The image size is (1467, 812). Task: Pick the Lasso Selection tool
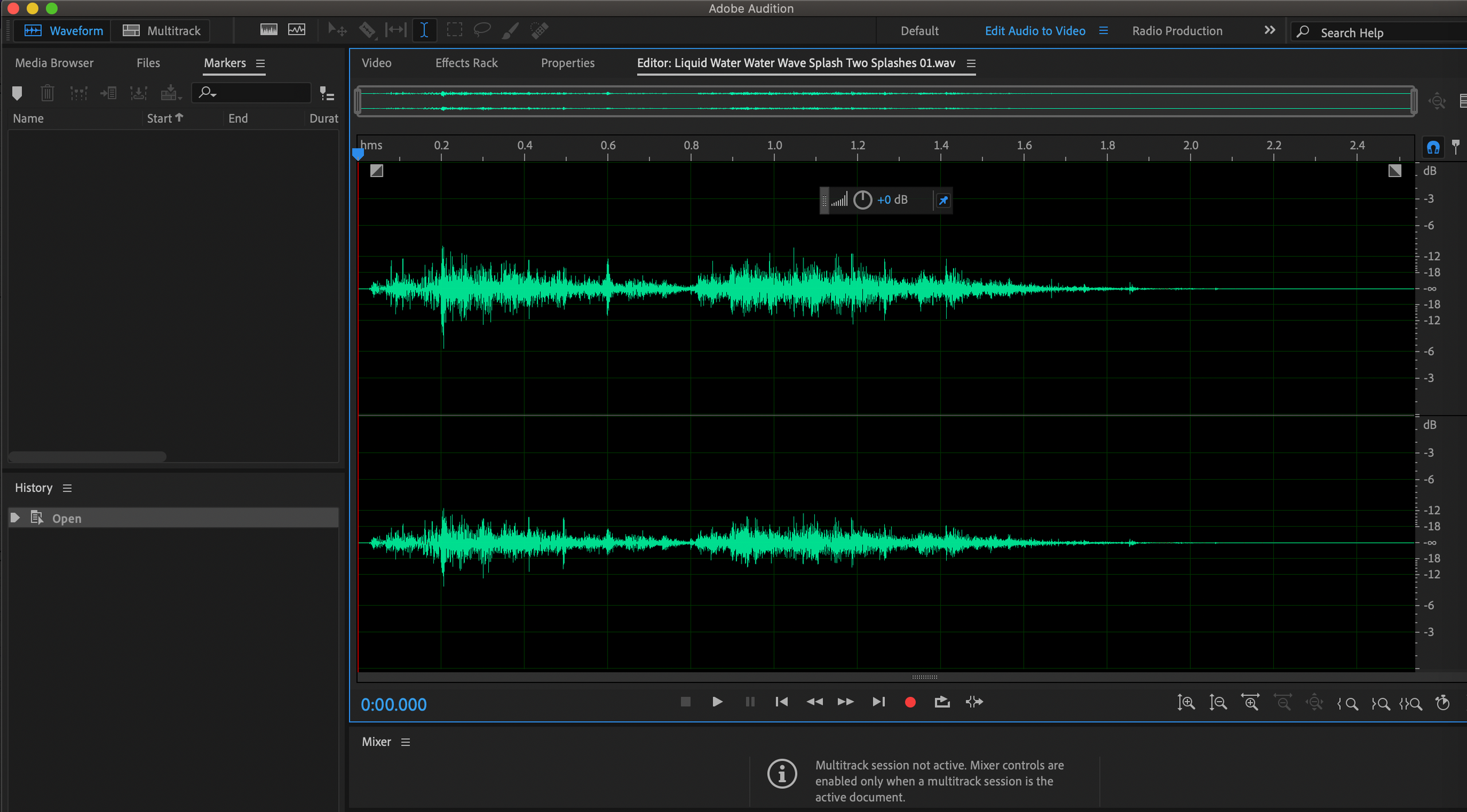coord(482,29)
